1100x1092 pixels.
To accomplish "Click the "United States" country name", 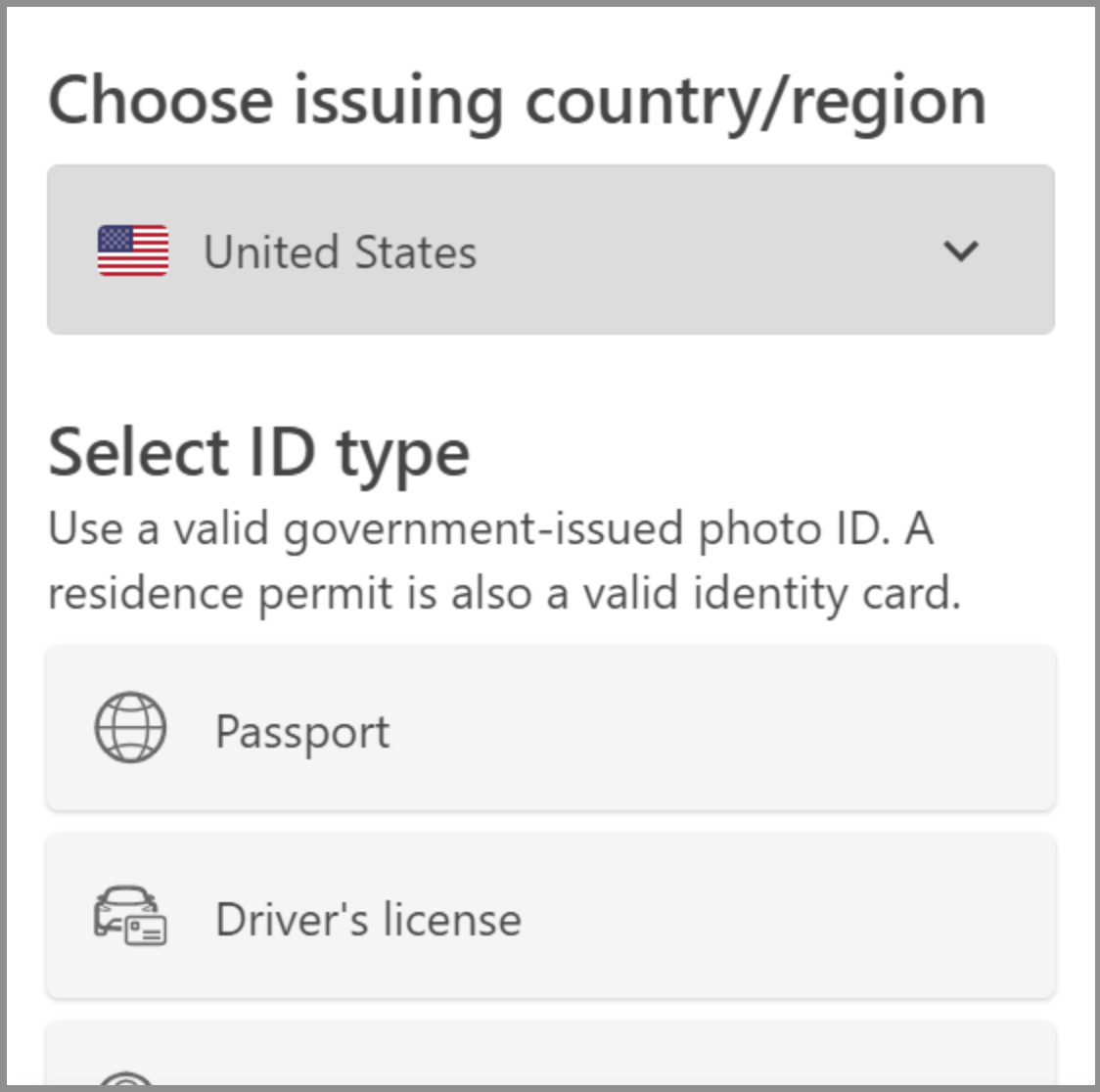I will coord(340,251).
